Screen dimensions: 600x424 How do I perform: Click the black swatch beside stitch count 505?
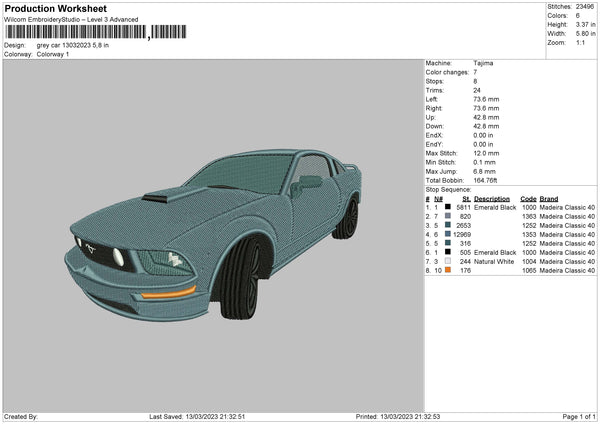pos(447,252)
